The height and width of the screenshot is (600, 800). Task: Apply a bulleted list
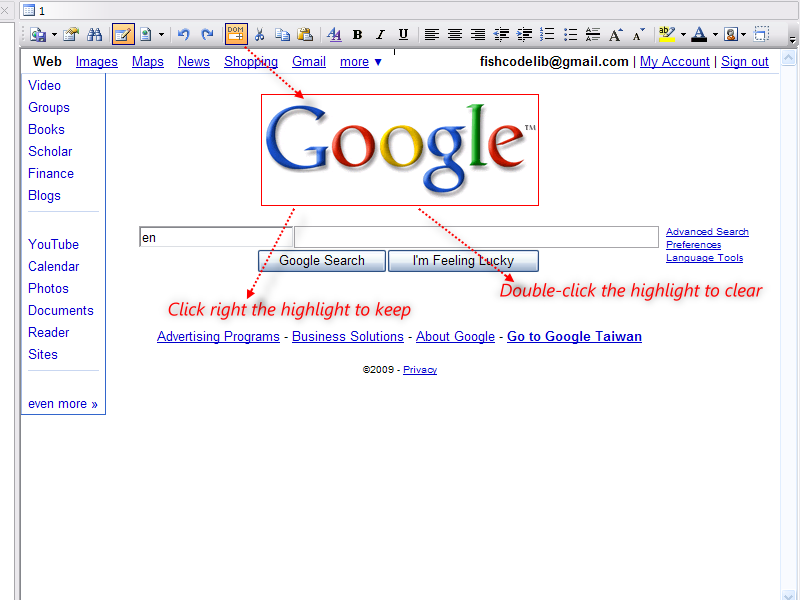point(570,35)
